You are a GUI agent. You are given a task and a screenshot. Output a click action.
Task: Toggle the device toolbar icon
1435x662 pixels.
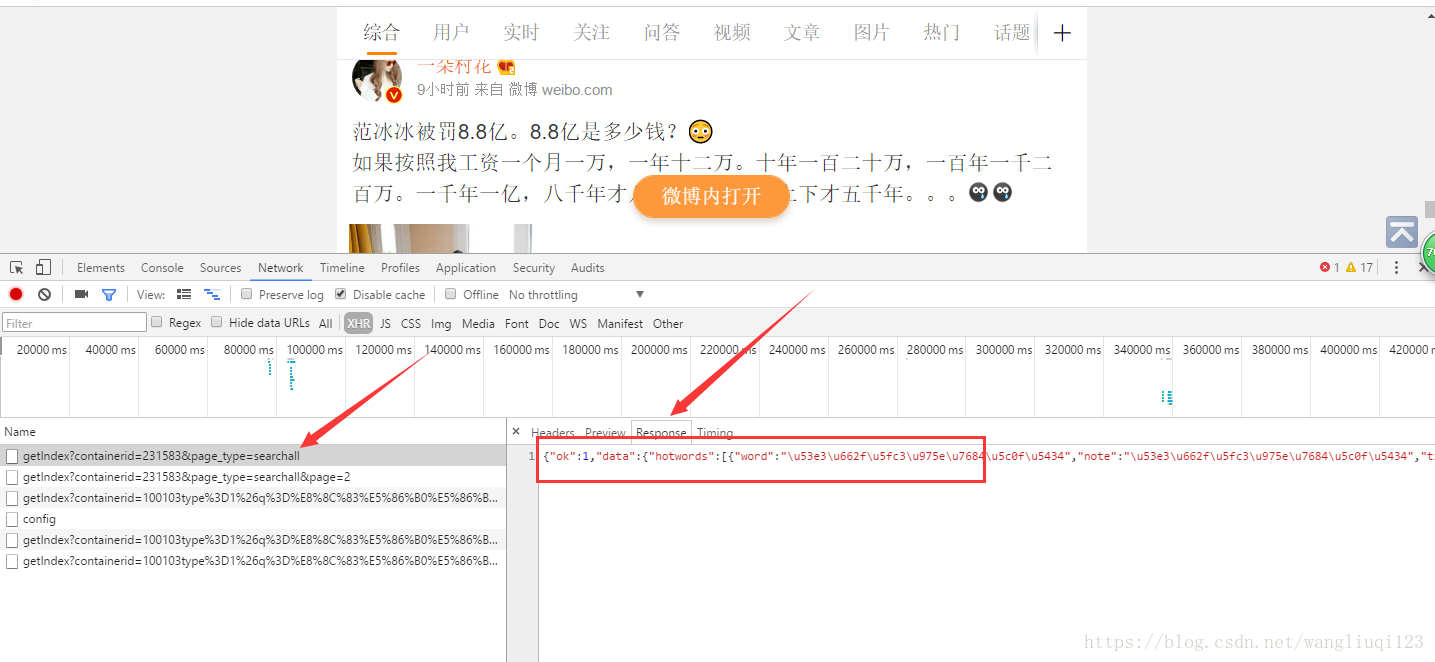(x=43, y=267)
